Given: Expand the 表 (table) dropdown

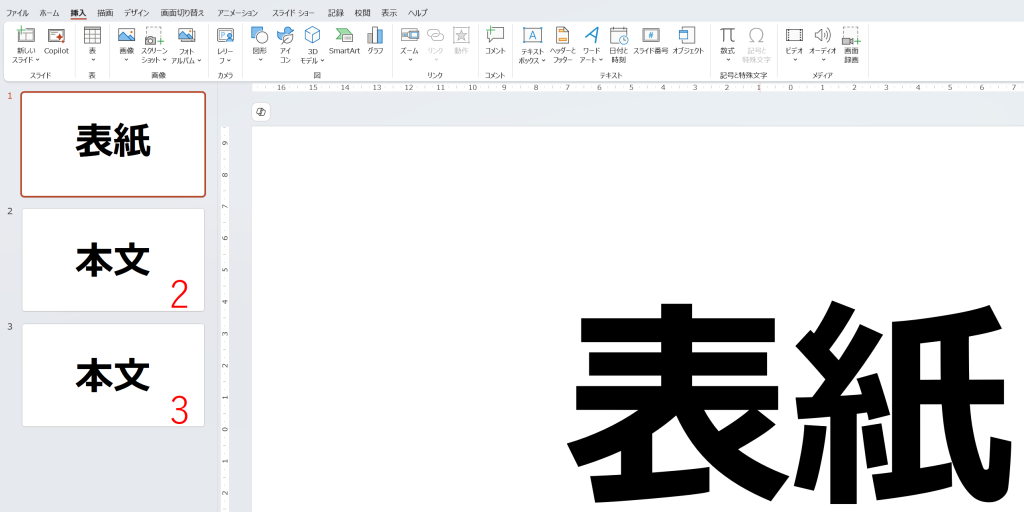Looking at the screenshot, I should click(92, 59).
